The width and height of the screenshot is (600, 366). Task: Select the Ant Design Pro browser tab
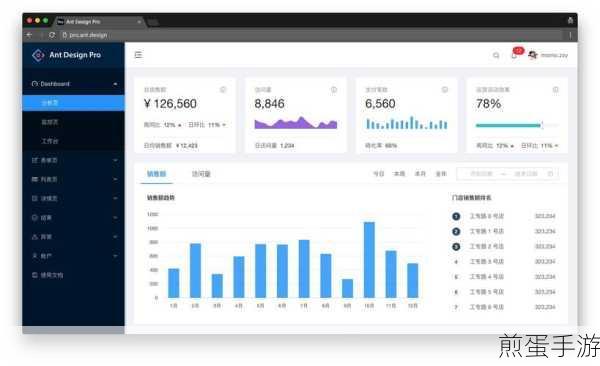99,22
